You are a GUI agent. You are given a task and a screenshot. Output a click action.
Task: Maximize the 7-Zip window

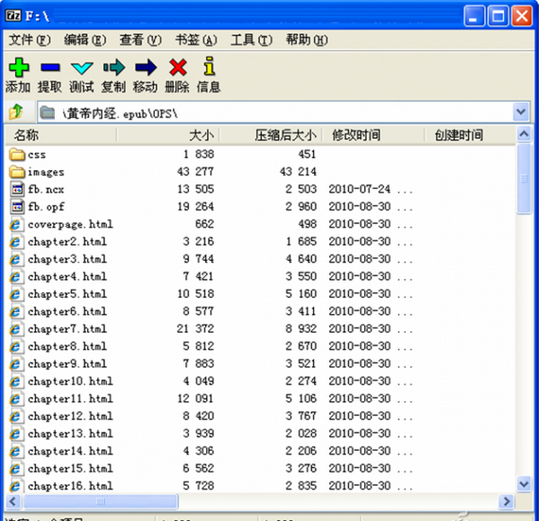498,16
